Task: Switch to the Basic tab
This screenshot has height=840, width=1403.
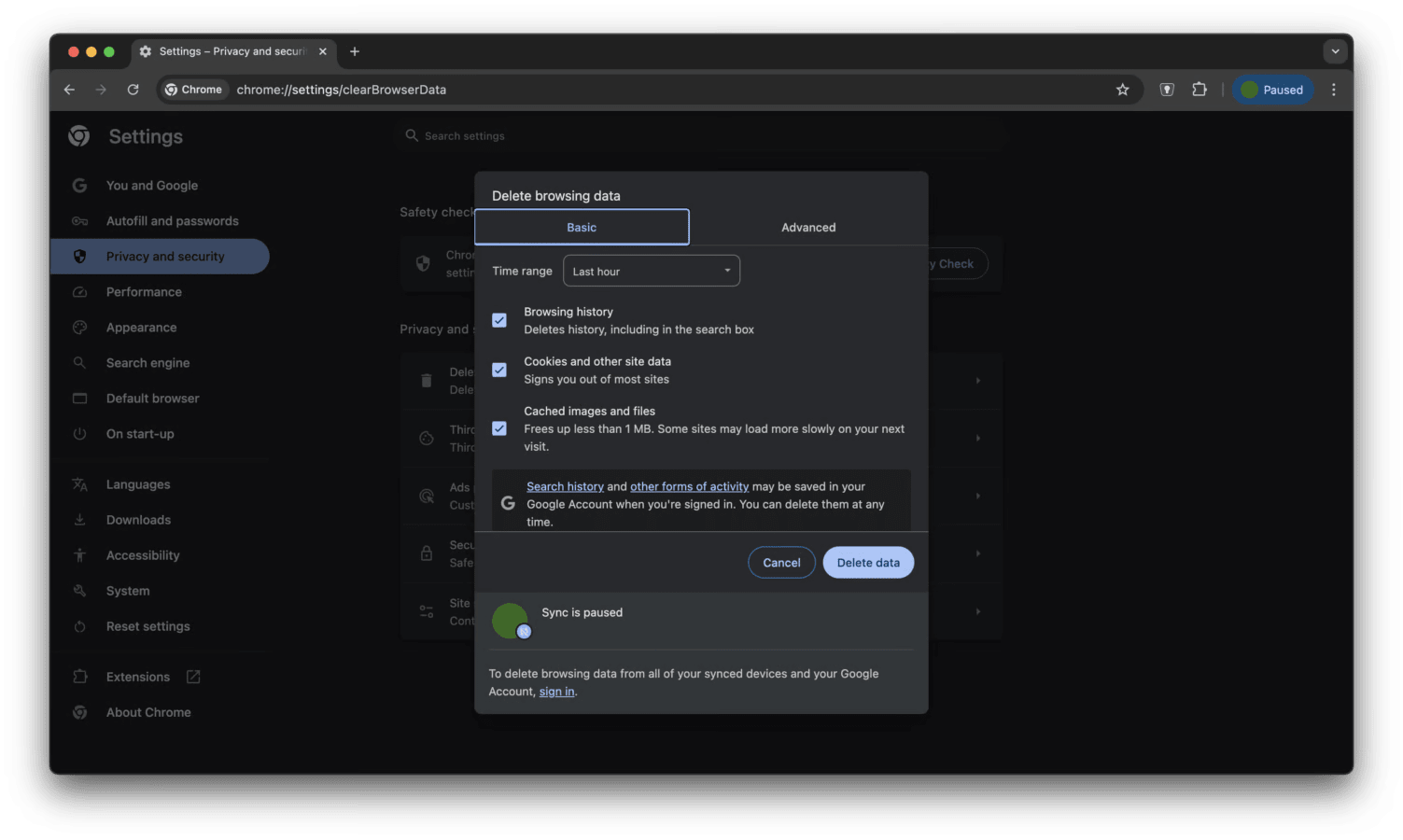Action: click(582, 228)
